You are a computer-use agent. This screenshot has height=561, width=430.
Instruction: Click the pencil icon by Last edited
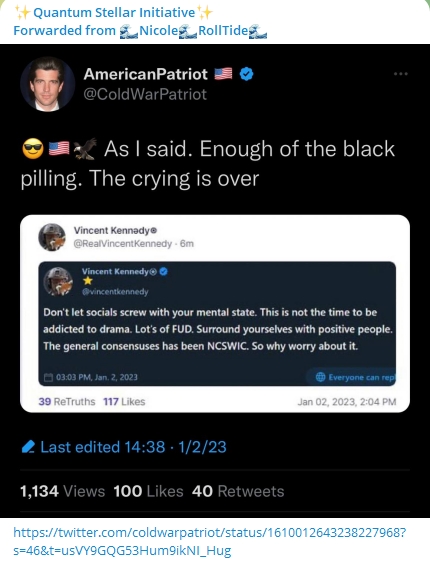tap(28, 447)
